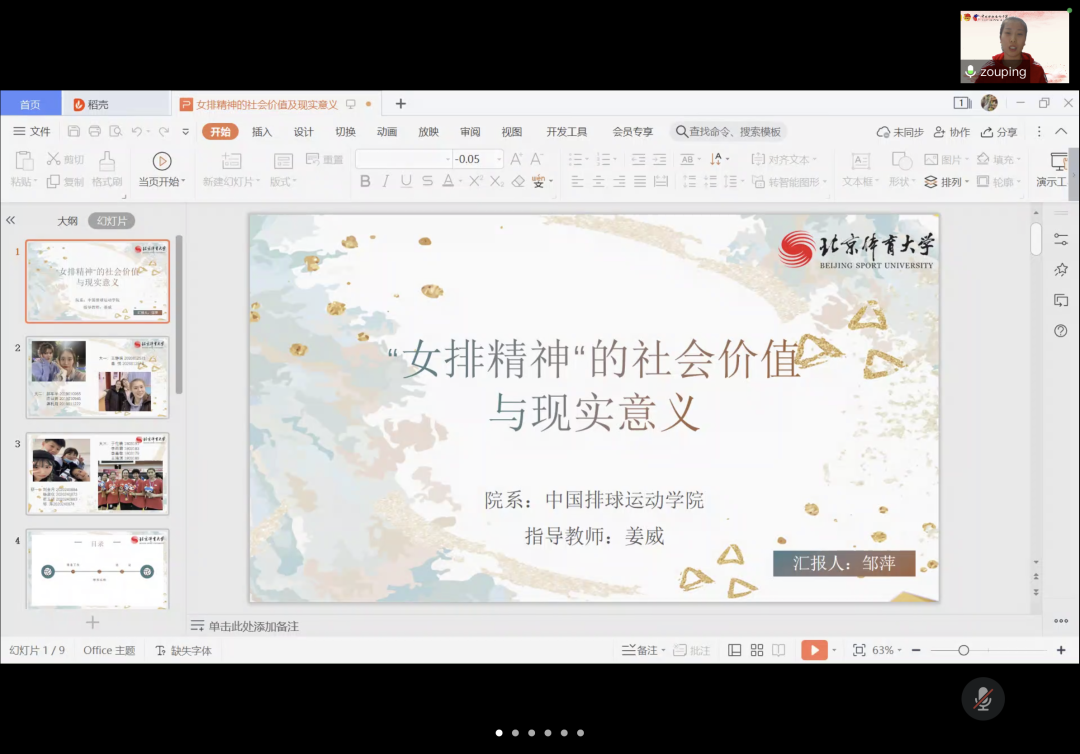Click the 分享 share button
The height and width of the screenshot is (754, 1080).
(x=999, y=132)
